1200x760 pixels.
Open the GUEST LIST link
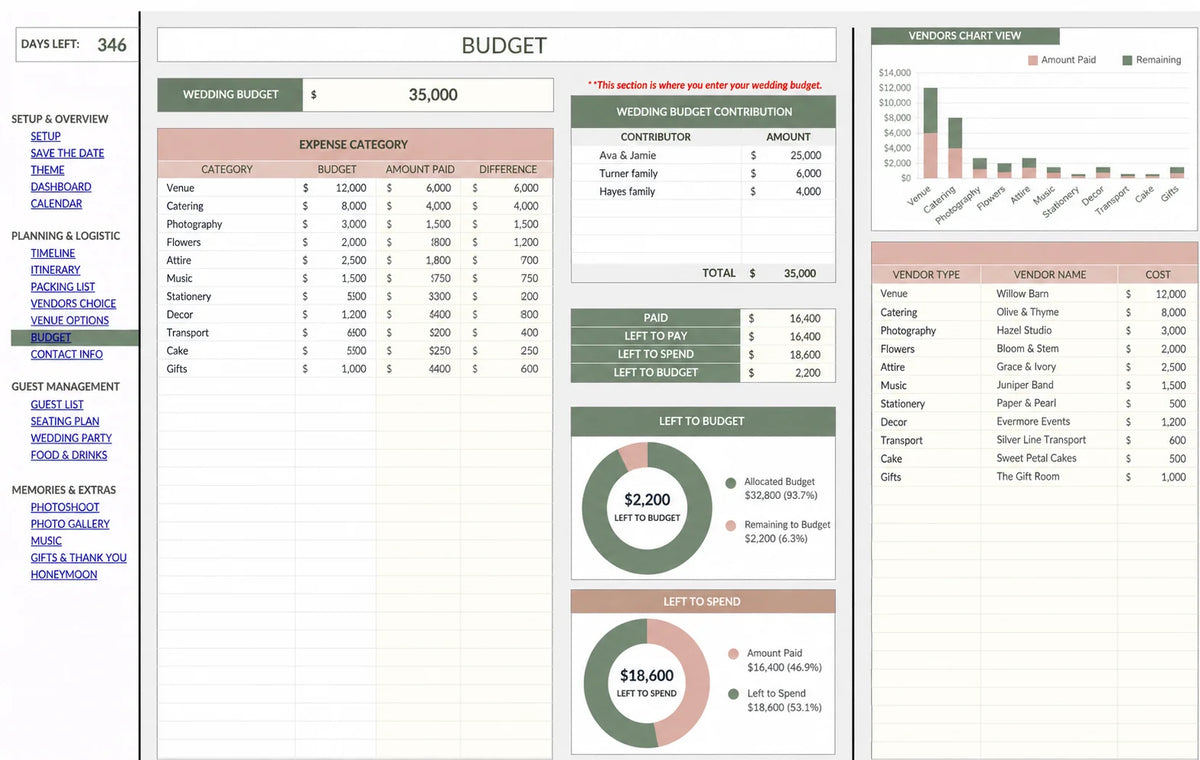[57, 405]
